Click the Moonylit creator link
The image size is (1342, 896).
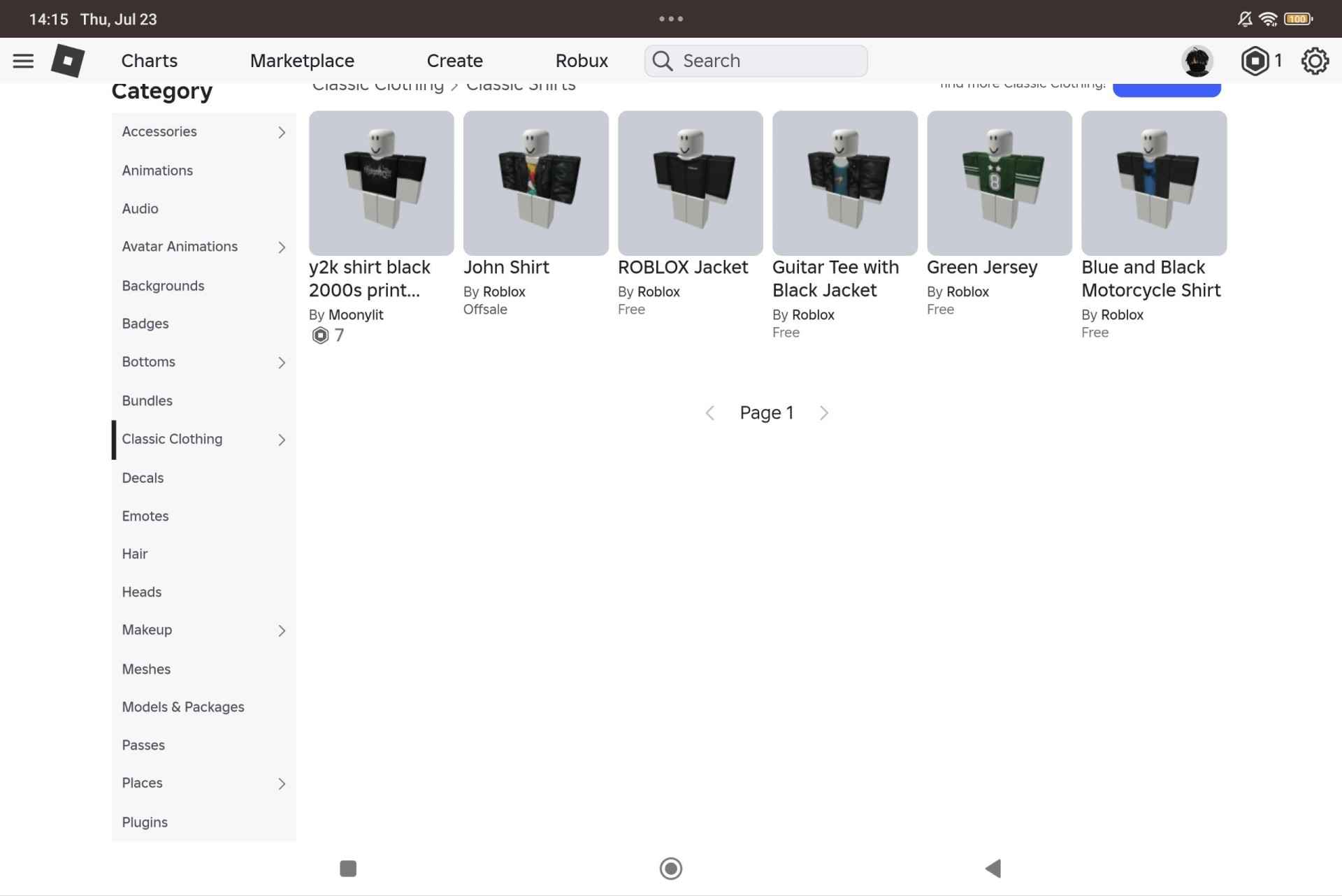point(356,315)
